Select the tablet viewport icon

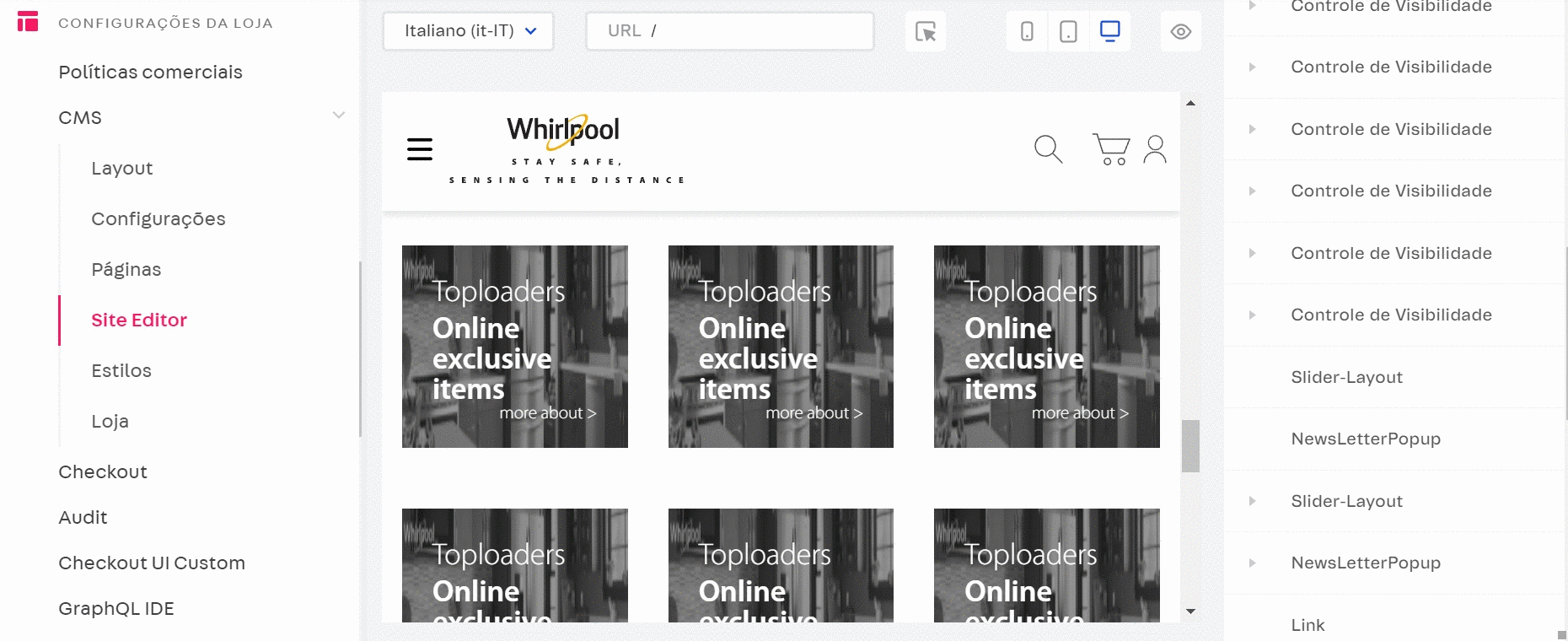(x=1068, y=32)
